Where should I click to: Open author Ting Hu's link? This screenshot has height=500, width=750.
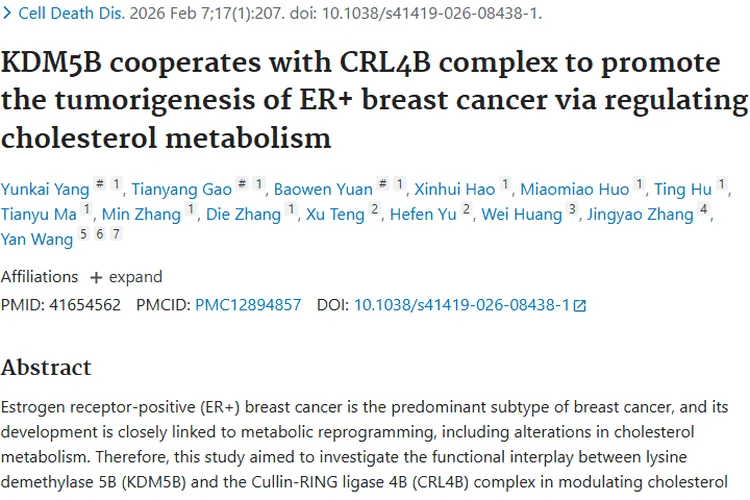(x=684, y=188)
